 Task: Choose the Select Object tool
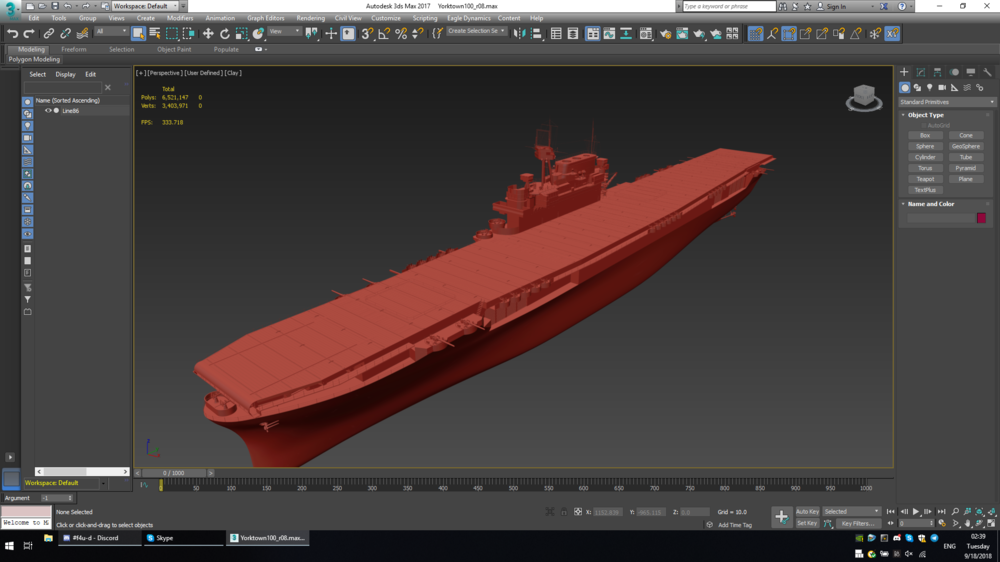click(138, 34)
